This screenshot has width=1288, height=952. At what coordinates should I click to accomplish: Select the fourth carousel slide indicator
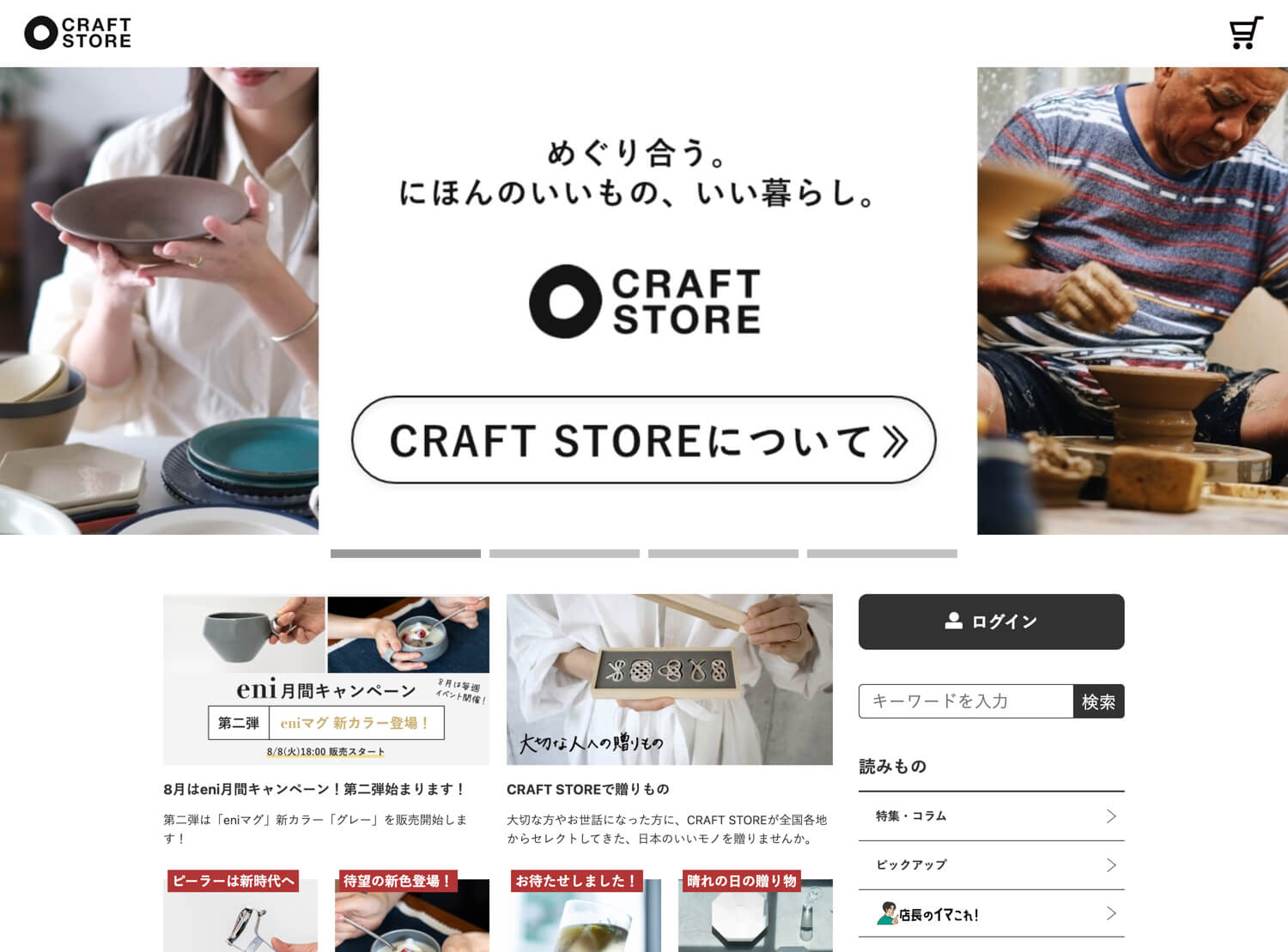coord(882,554)
